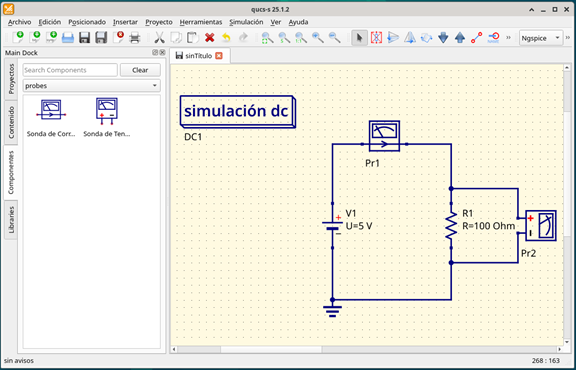Viewport: 576px width, 370px height.
Task: Go into the subcircuit with the down arrow
Action: [443, 37]
